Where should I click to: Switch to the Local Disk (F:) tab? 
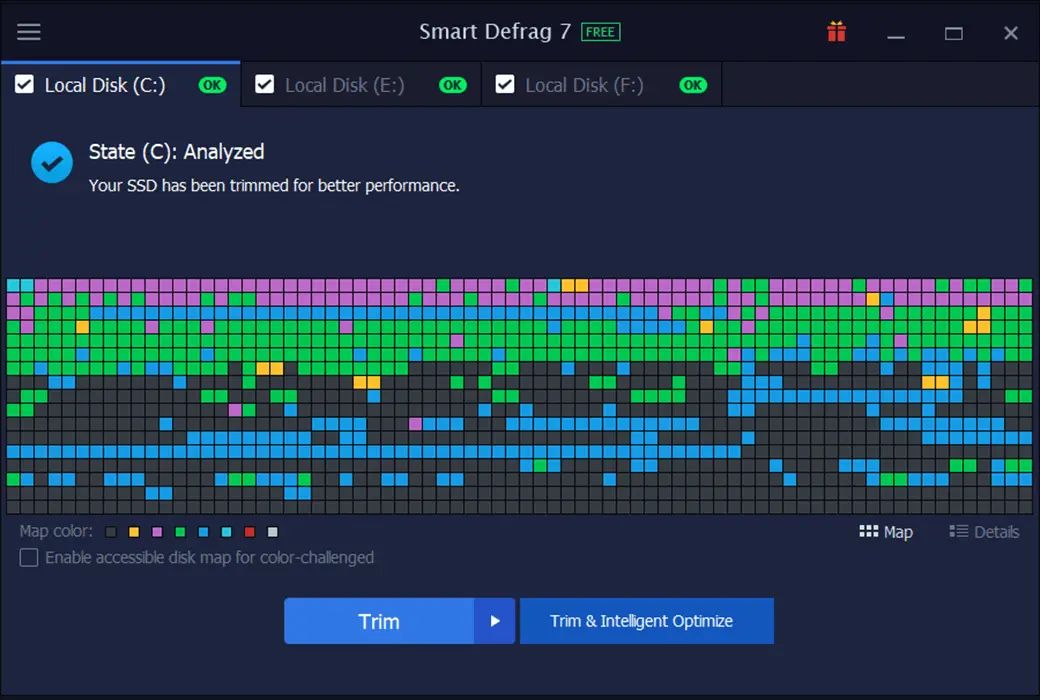pos(602,84)
